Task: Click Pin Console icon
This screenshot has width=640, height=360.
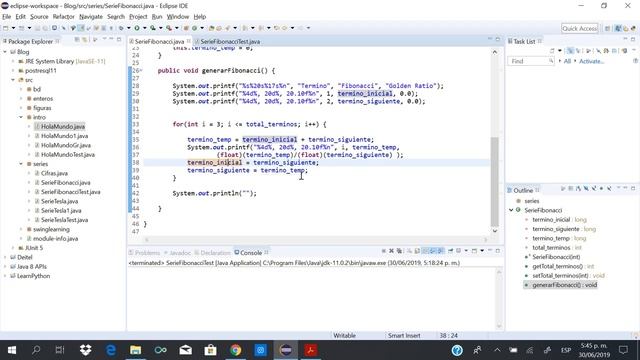Action: pos(450,251)
